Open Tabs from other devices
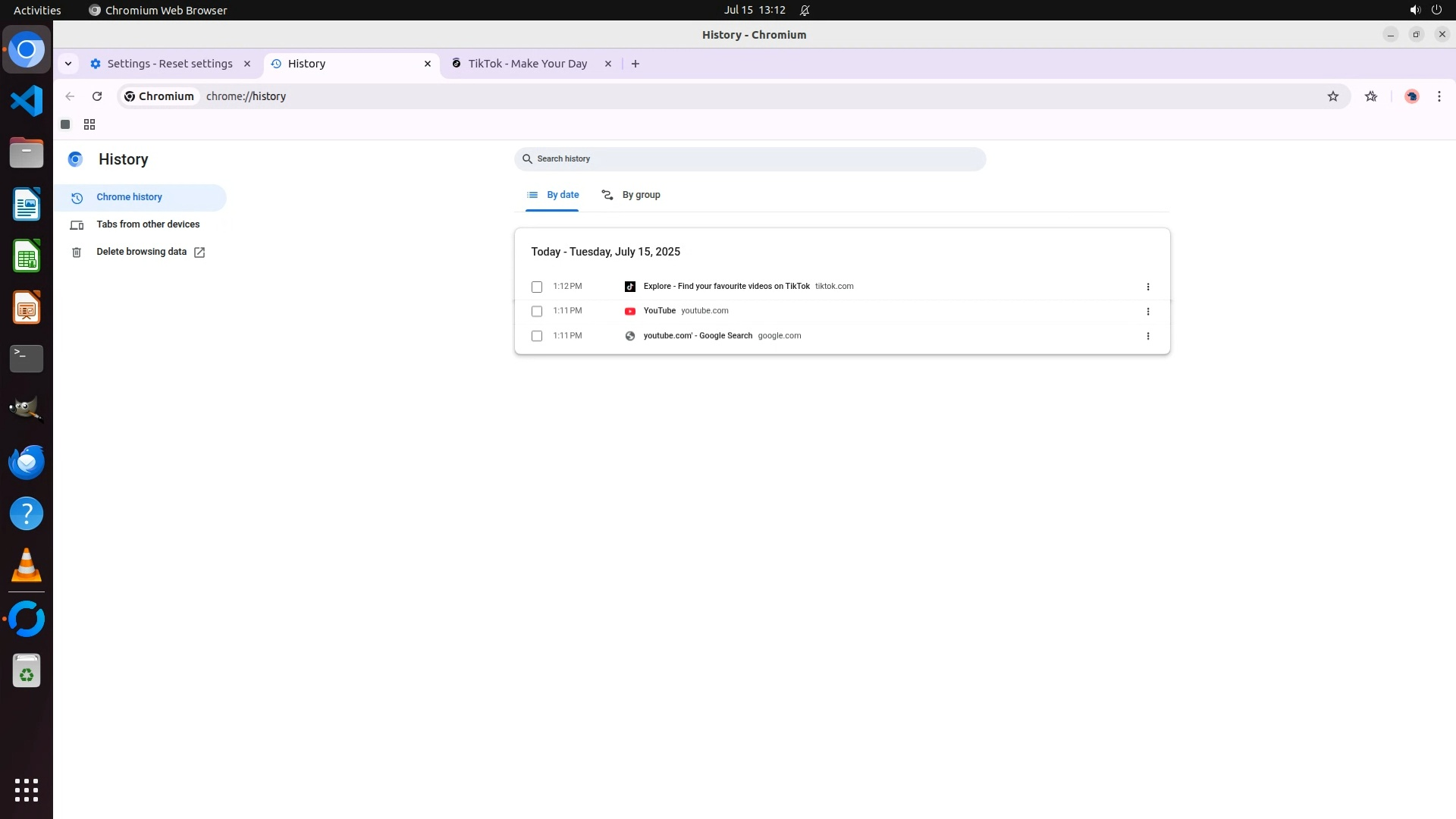The image size is (1456, 819). [148, 224]
